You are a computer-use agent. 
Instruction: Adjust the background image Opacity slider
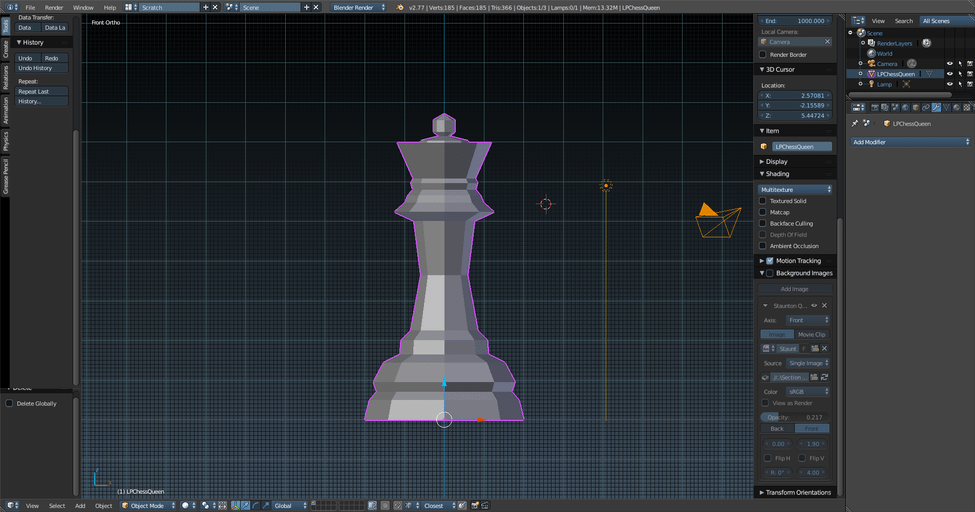pos(795,417)
